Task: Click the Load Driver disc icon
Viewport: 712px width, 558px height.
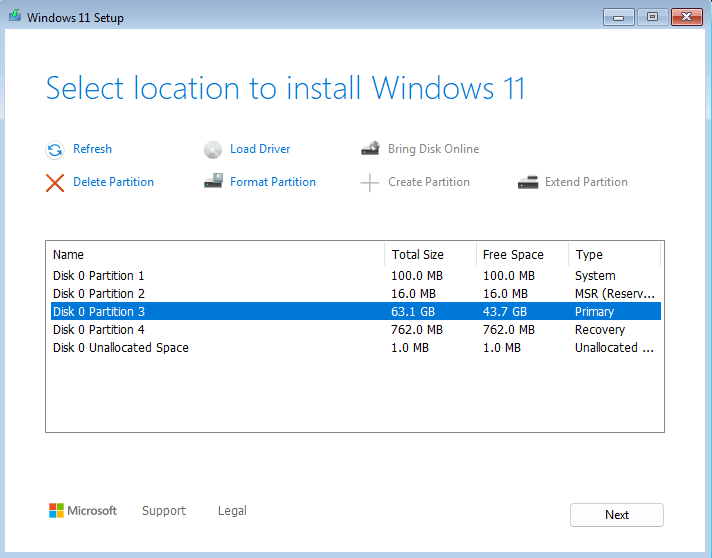Action: tap(213, 150)
